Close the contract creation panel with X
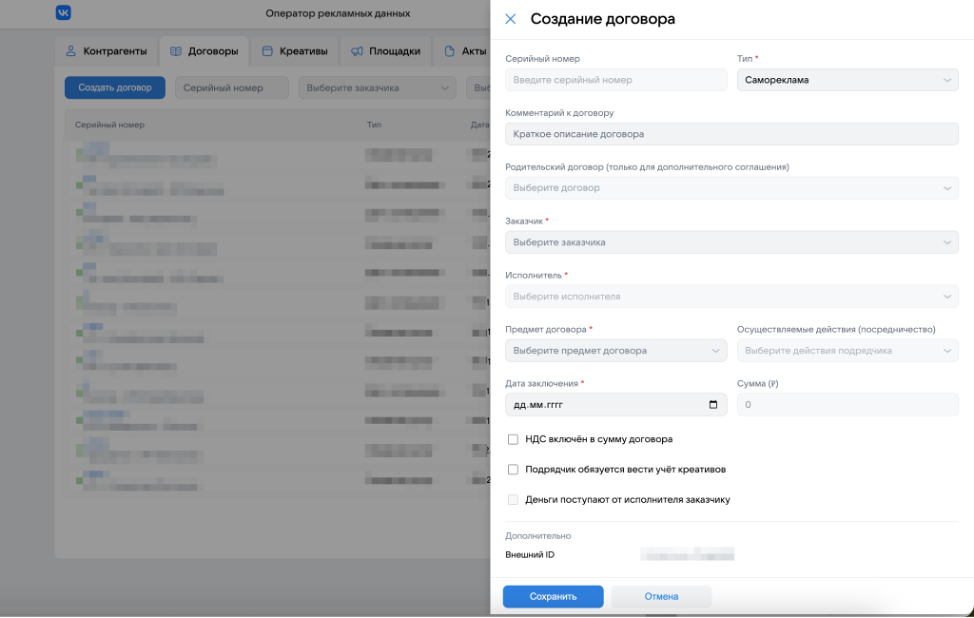Image resolution: width=974 pixels, height=618 pixels. tap(511, 19)
